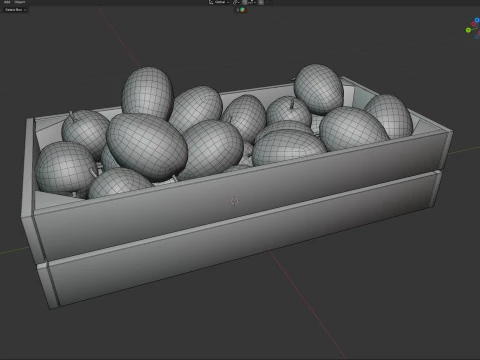The height and width of the screenshot is (360, 480).
Task: Open the pivot point dropdown
Action: 236,2
